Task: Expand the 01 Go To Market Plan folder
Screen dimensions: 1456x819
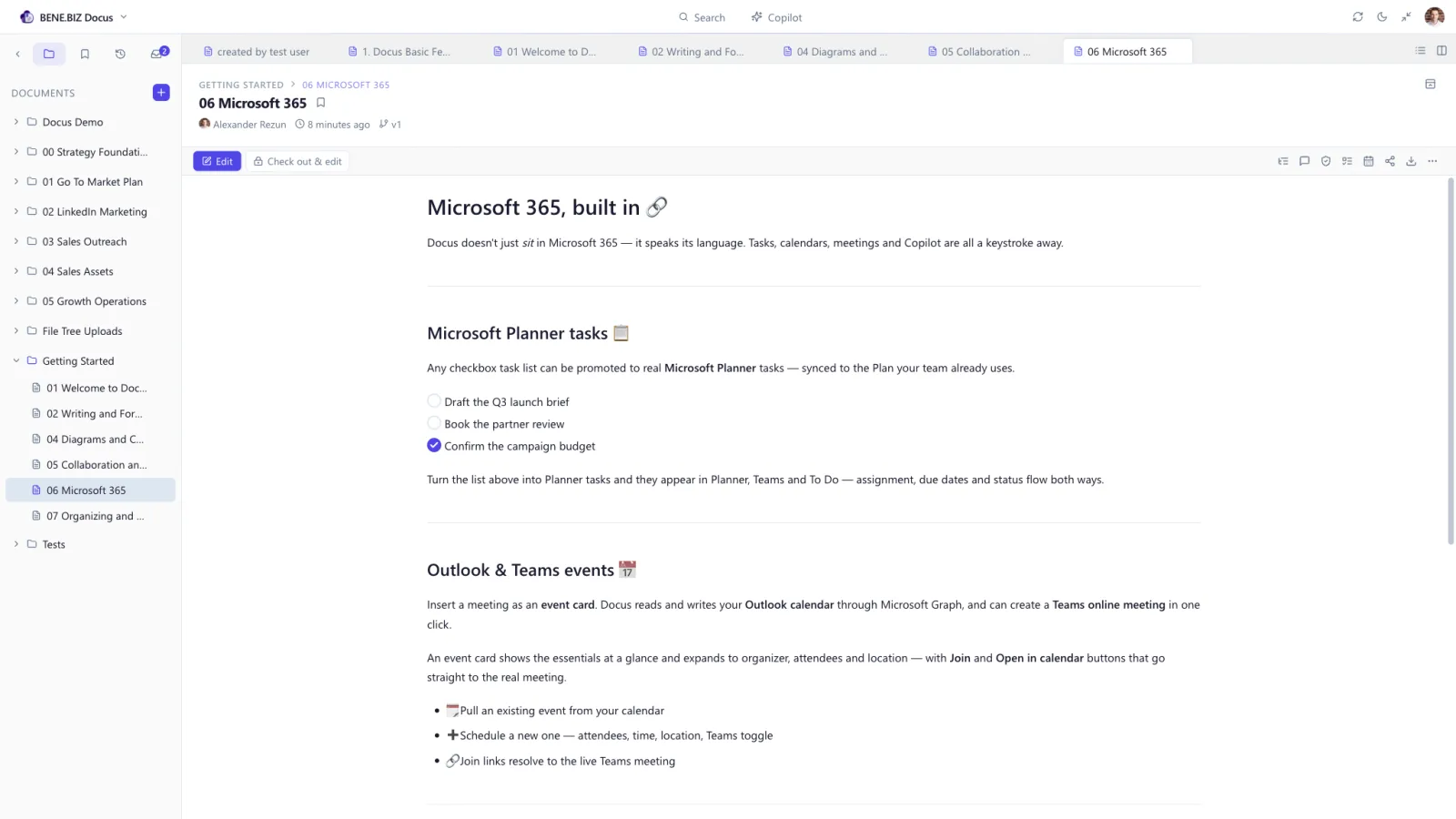Action: pyautogui.click(x=16, y=182)
